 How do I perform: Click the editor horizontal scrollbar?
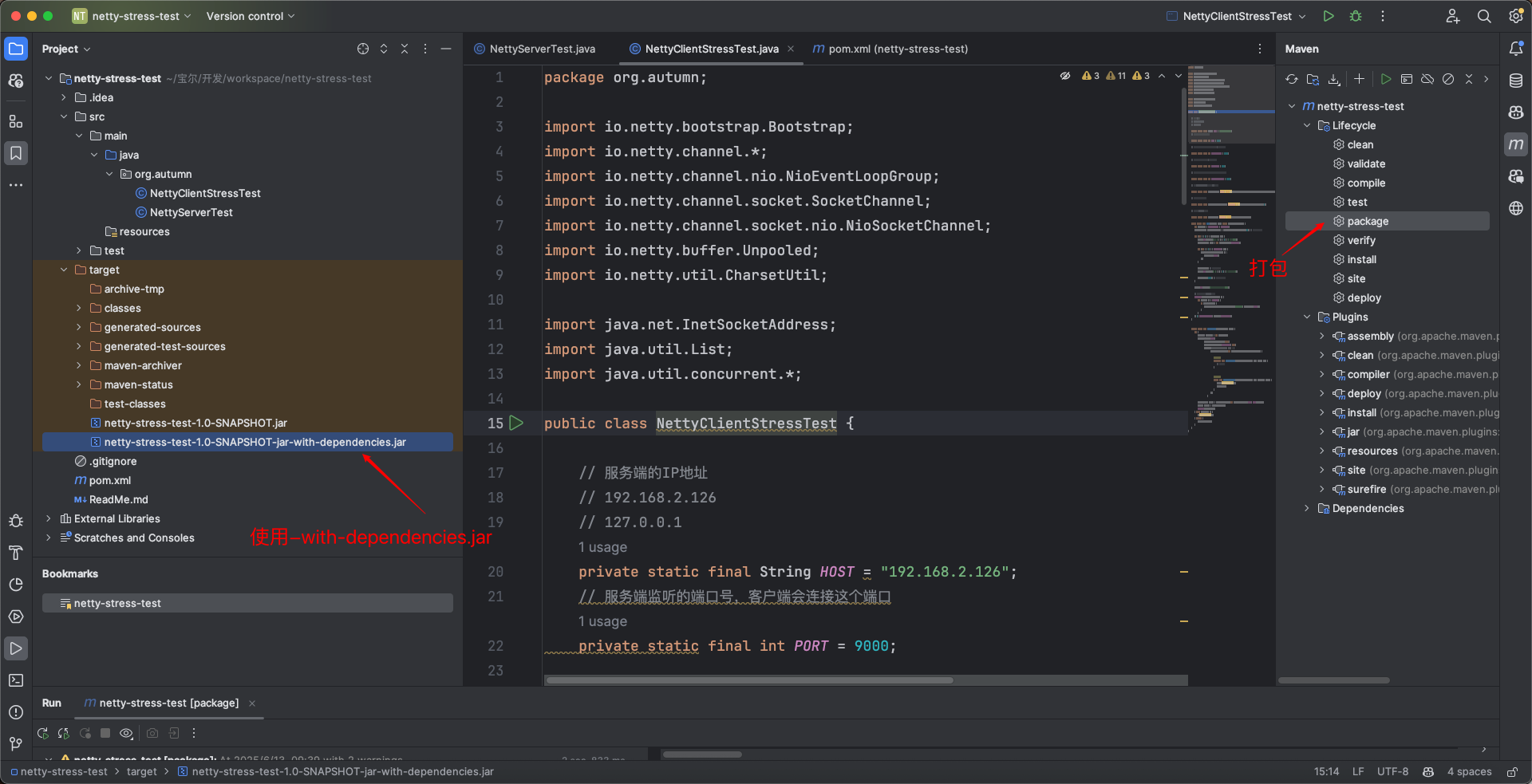tap(749, 680)
